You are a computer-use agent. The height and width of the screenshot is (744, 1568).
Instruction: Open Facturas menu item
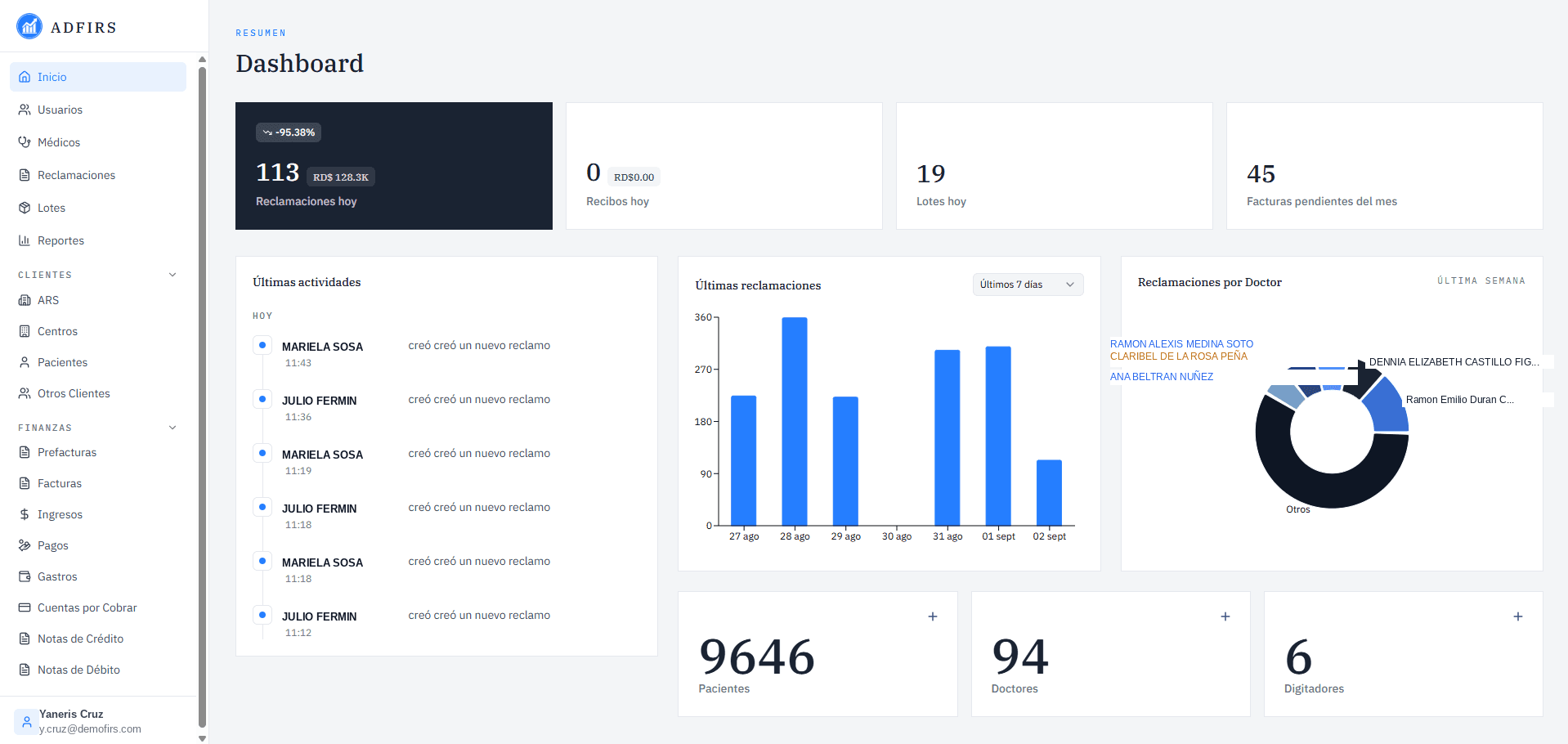coord(98,483)
